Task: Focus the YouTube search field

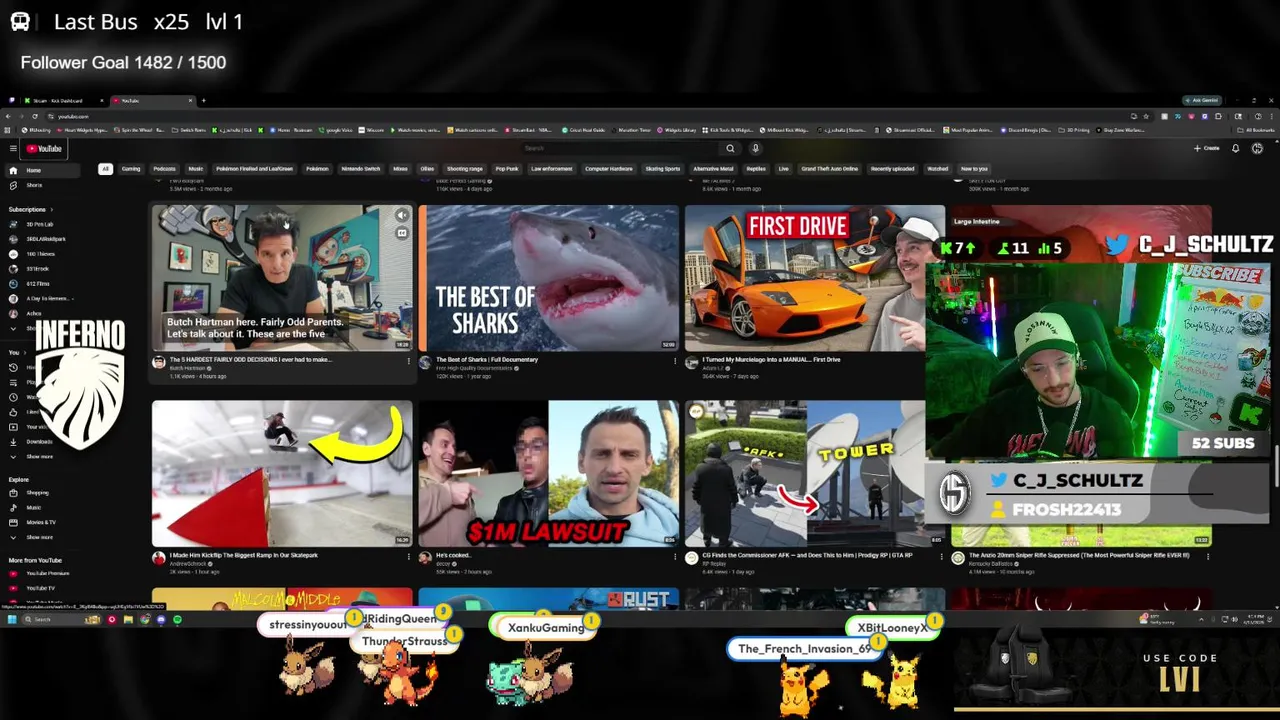Action: pos(620,148)
